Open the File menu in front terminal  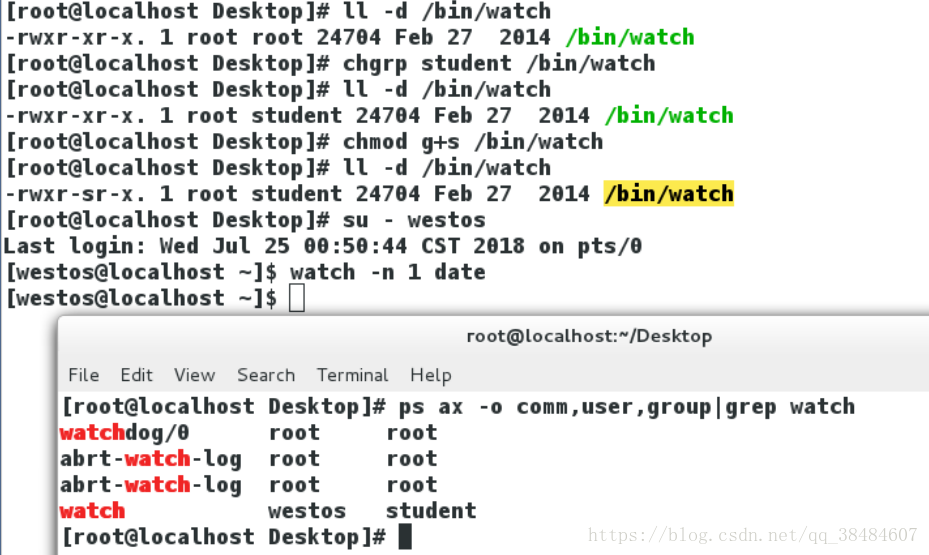click(x=84, y=375)
